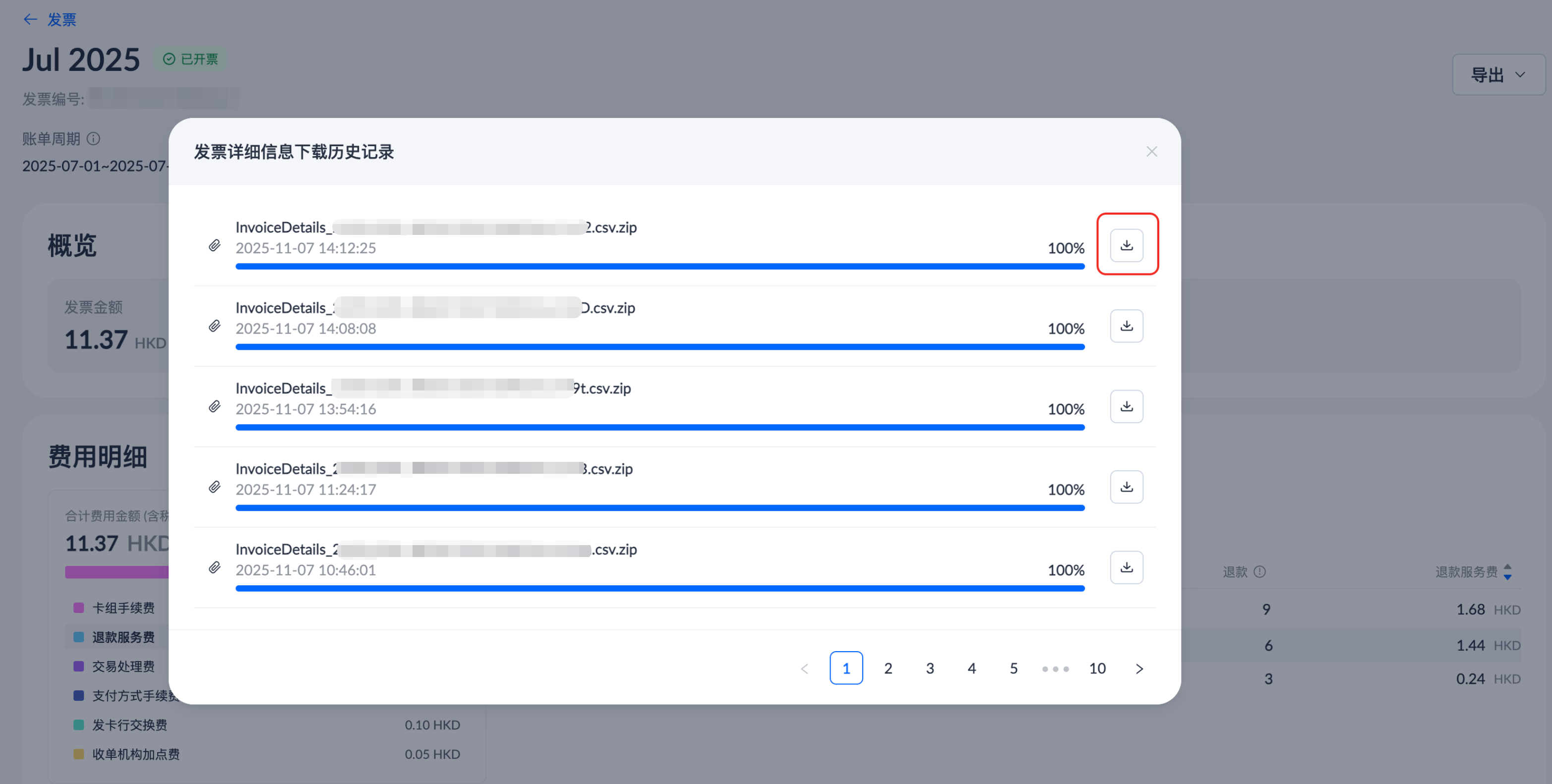This screenshot has height=784, width=1552.
Task: Click progress bar of 14:08:08 file
Action: click(x=659, y=347)
